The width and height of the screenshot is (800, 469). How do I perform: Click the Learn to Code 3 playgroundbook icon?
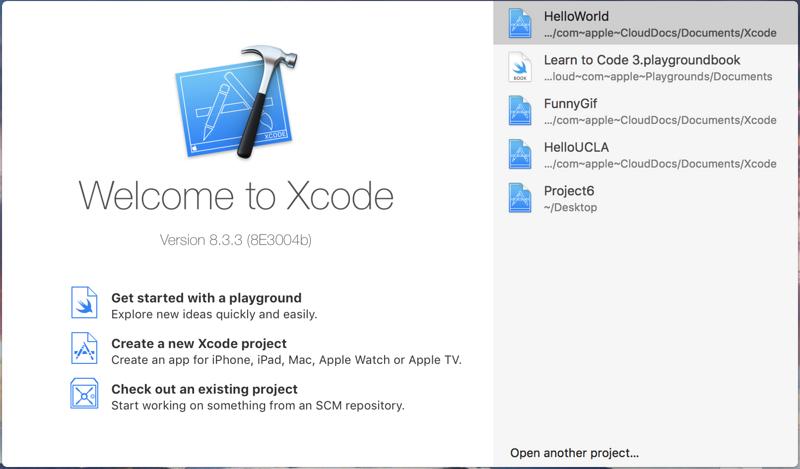point(520,67)
